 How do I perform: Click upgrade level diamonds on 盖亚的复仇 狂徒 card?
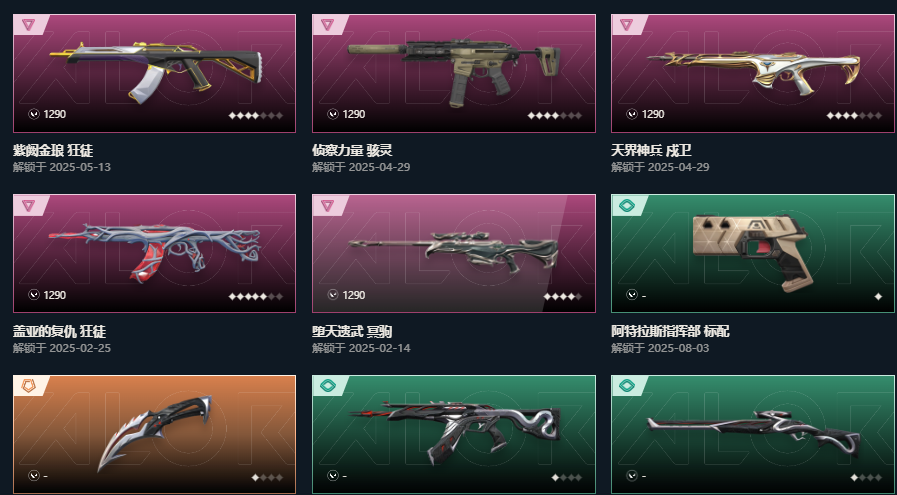[x=256, y=296]
